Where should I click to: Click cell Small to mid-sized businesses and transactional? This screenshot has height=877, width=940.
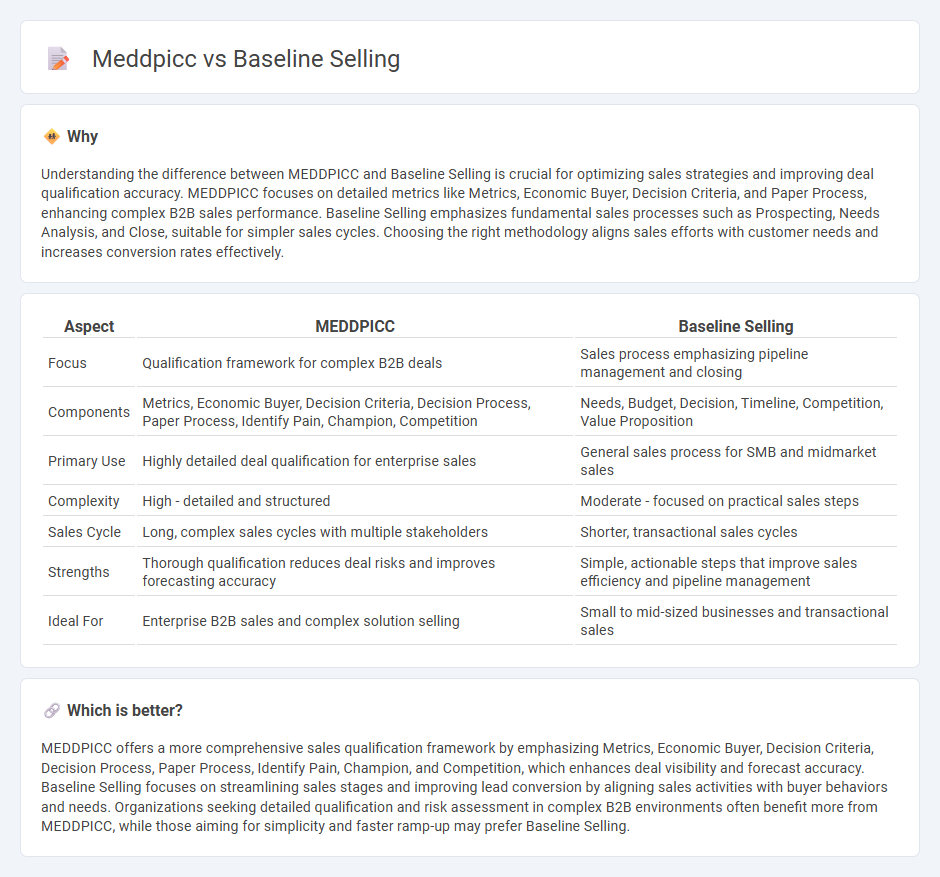[736, 621]
